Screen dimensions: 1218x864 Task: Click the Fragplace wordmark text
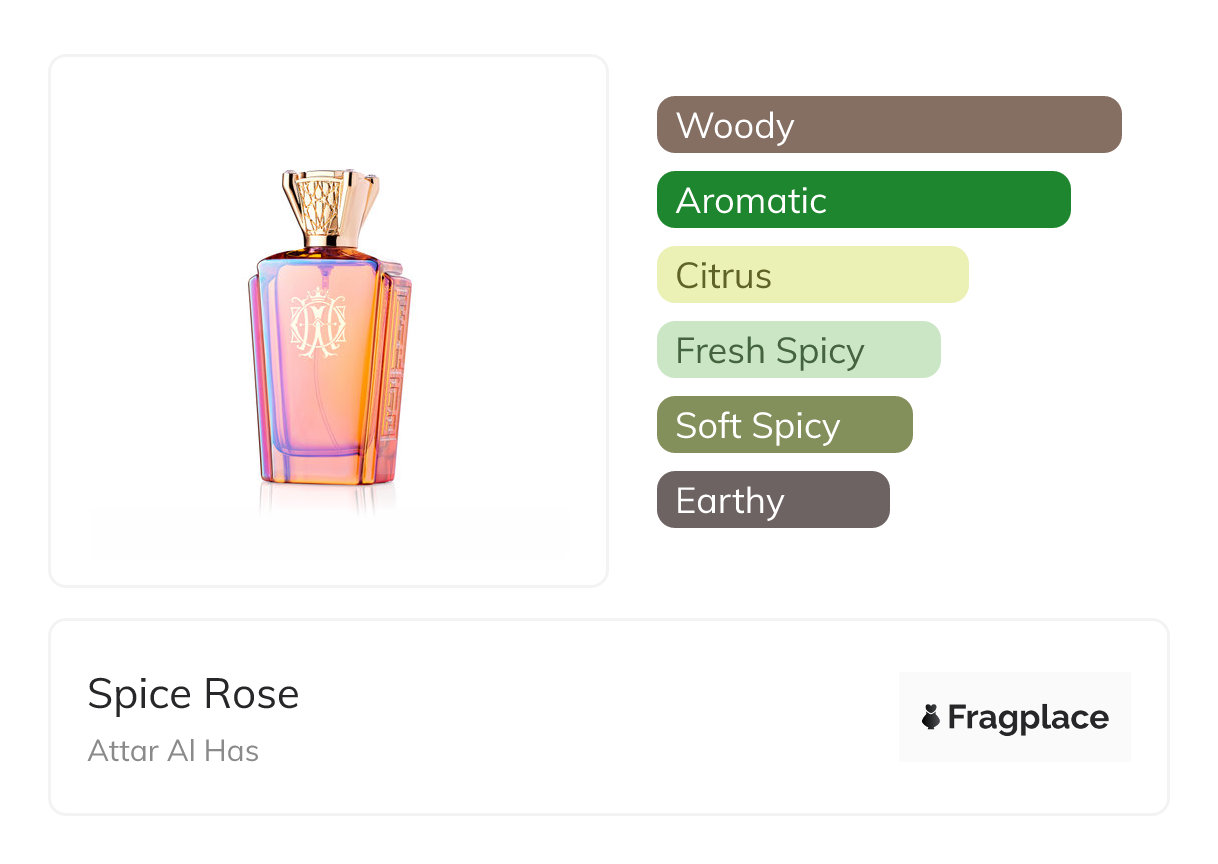(1028, 717)
